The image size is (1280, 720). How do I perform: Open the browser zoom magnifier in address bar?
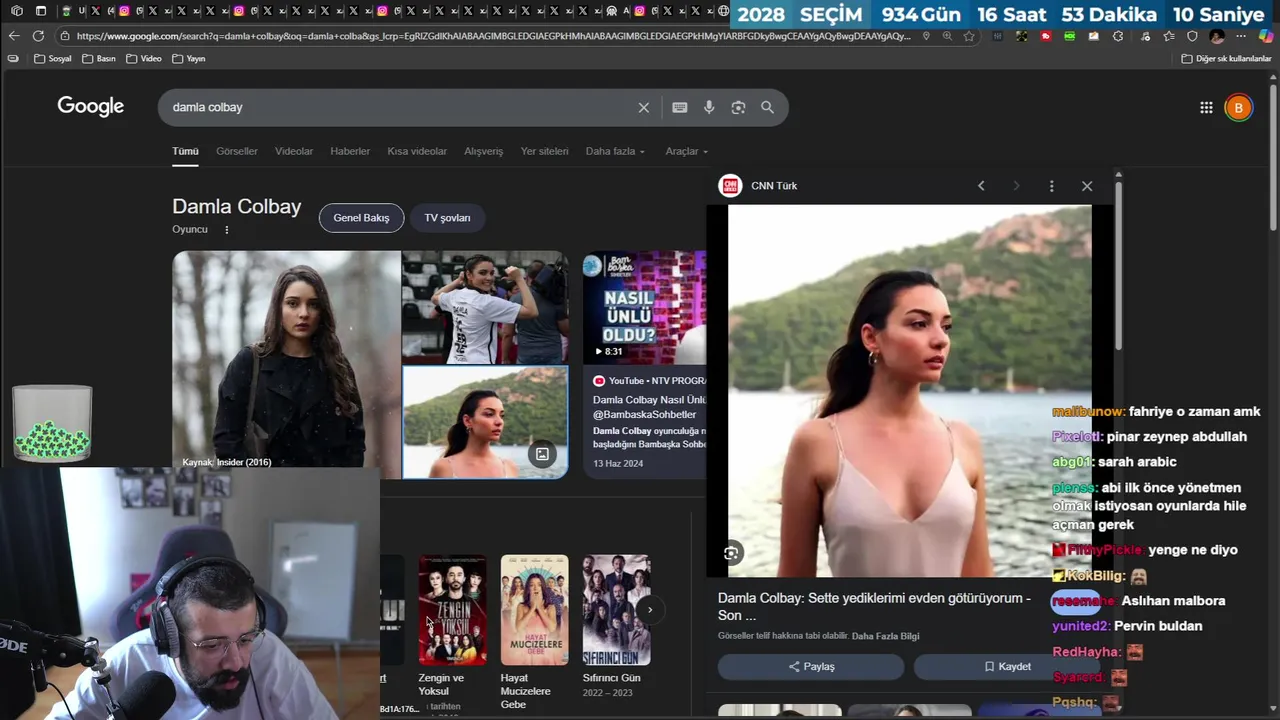947,36
